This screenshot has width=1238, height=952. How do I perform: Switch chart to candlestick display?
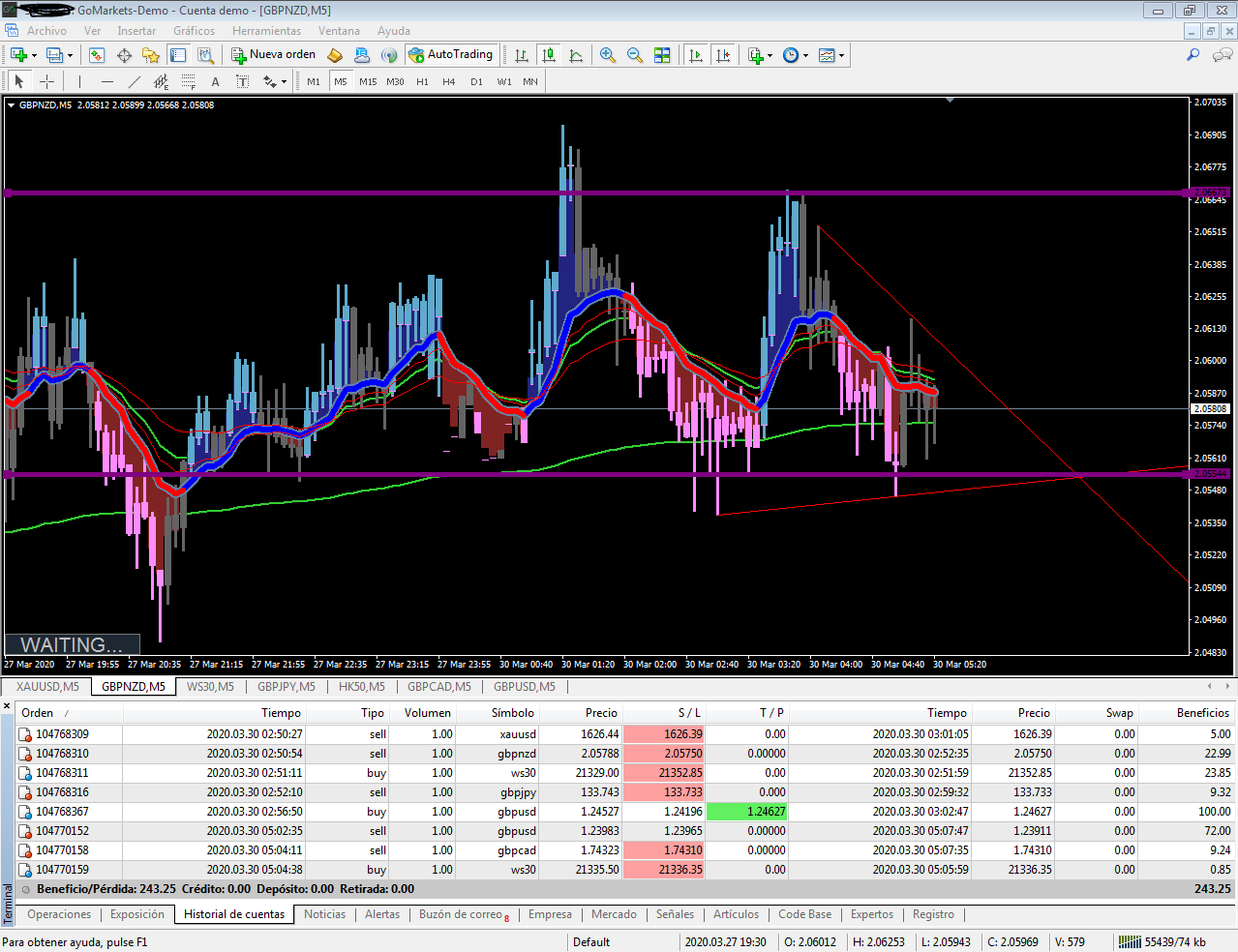pyautogui.click(x=549, y=55)
